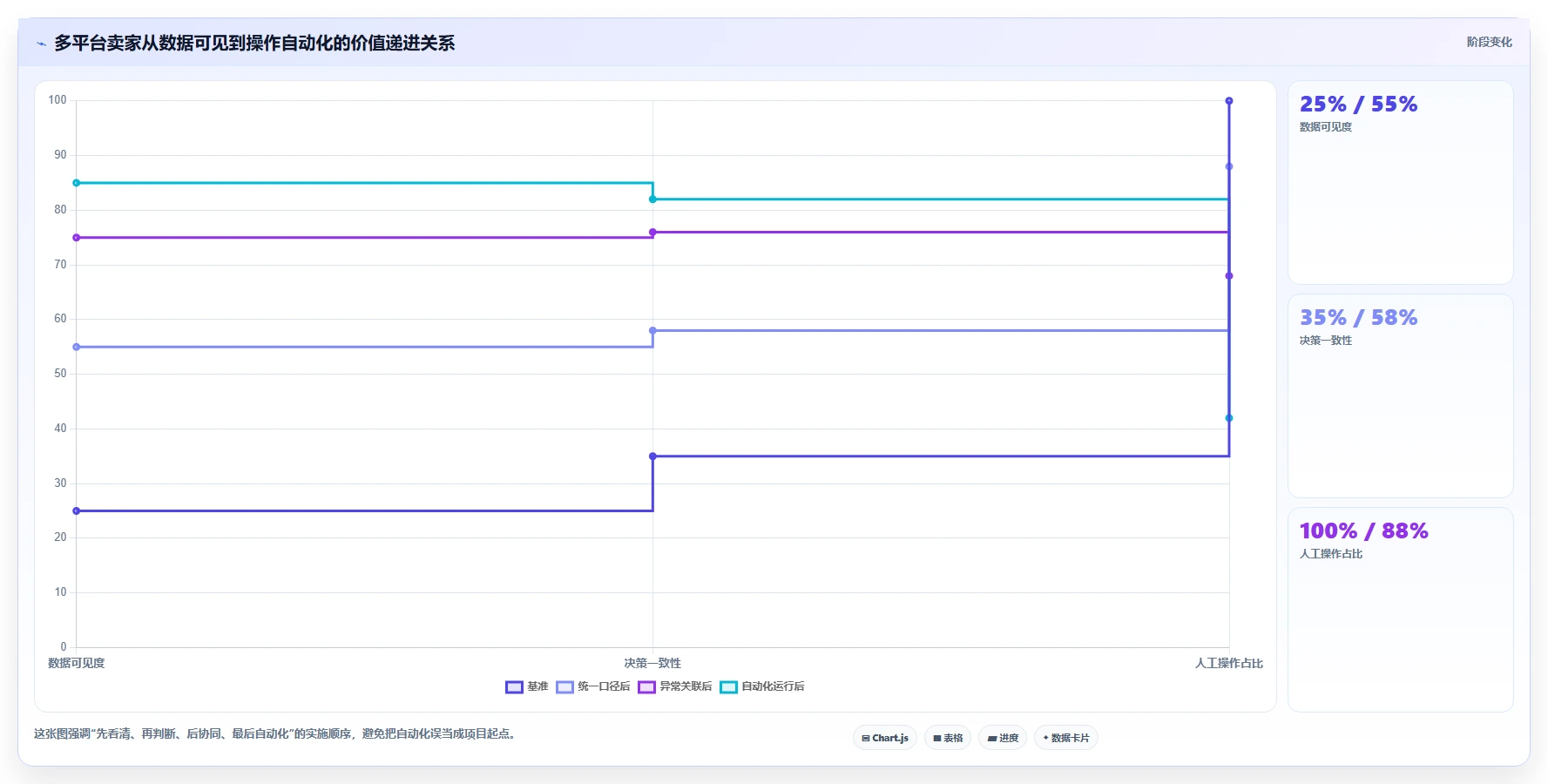Click the 100 y-axis tick label

tap(57, 100)
